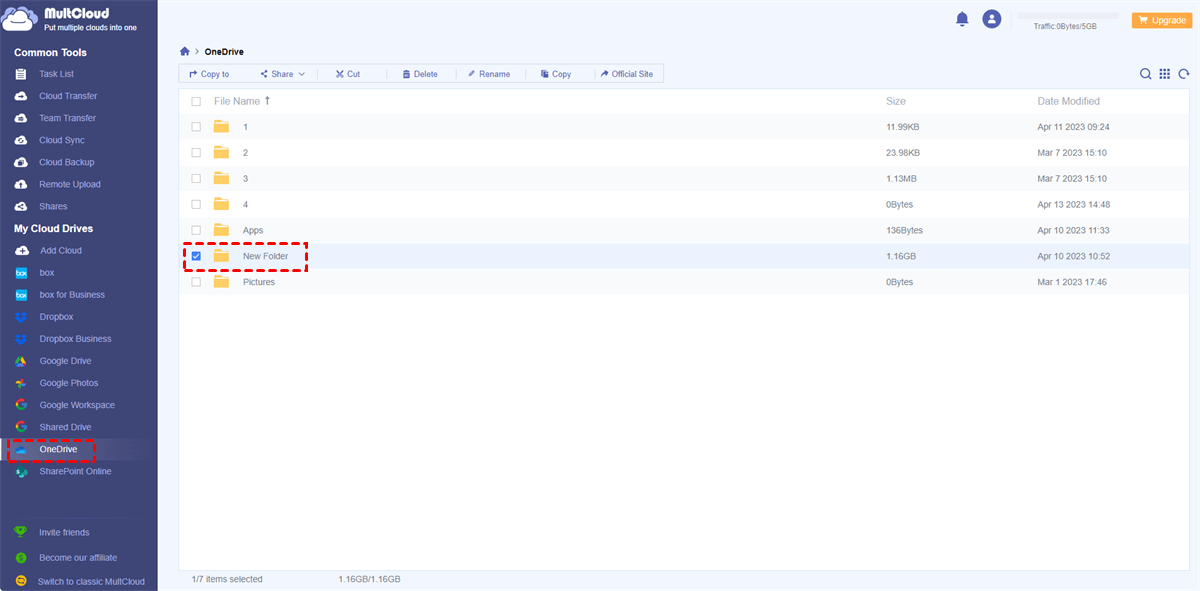The image size is (1200, 591).
Task: Click the Cut toolbar button
Action: [x=348, y=74]
